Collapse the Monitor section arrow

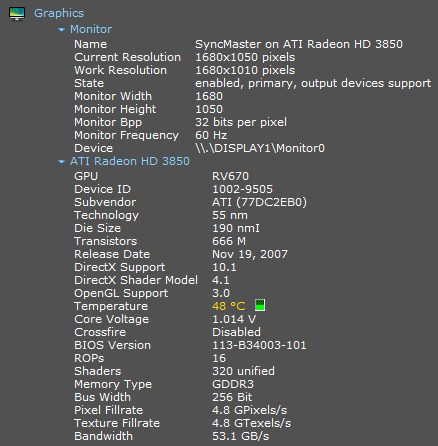point(61,30)
